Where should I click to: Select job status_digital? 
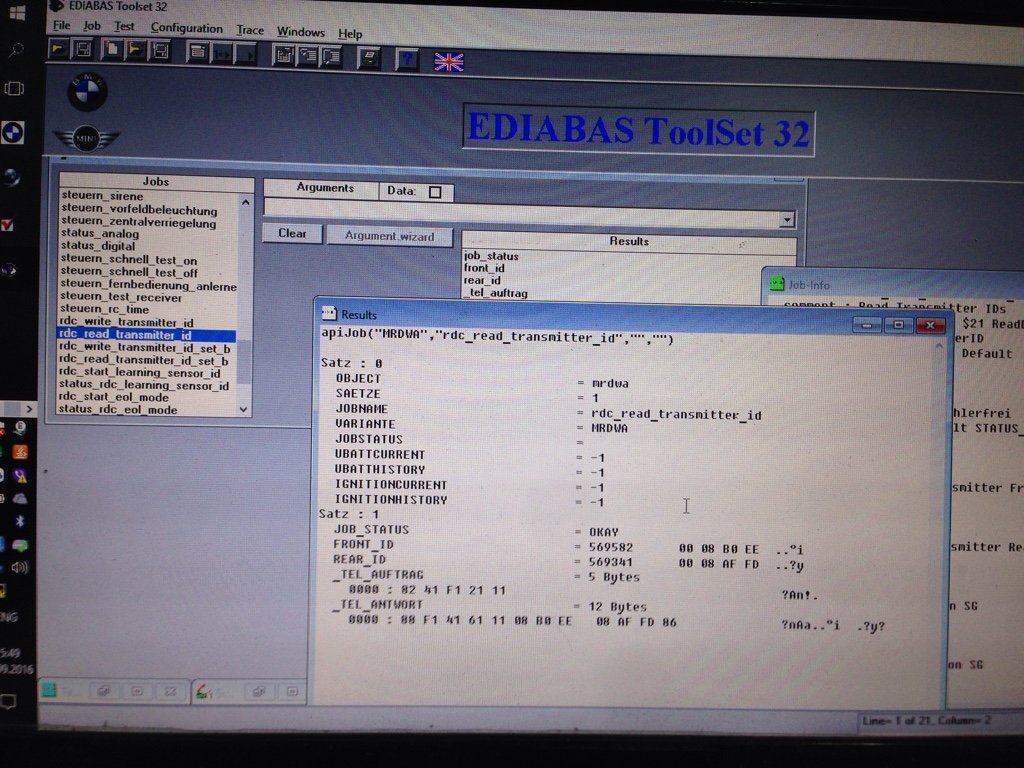tap(98, 246)
